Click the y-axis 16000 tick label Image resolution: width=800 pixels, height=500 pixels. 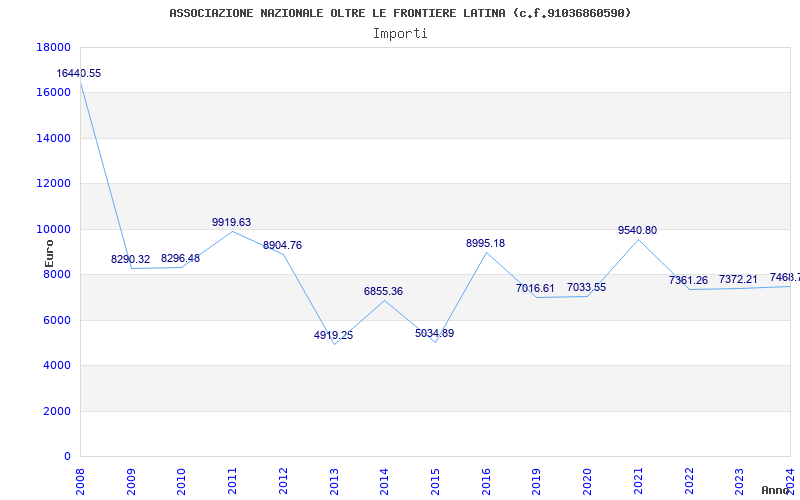click(54, 93)
